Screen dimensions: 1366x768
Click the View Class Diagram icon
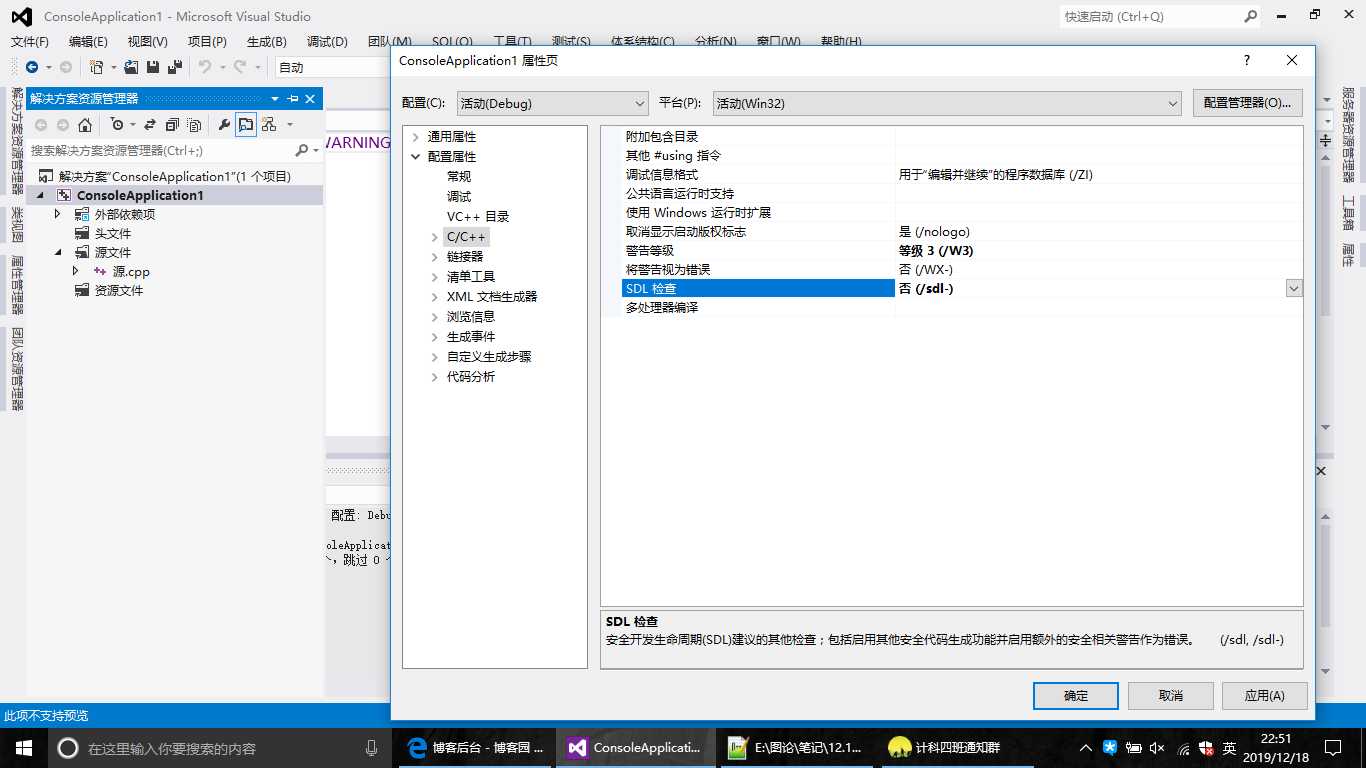pos(268,125)
